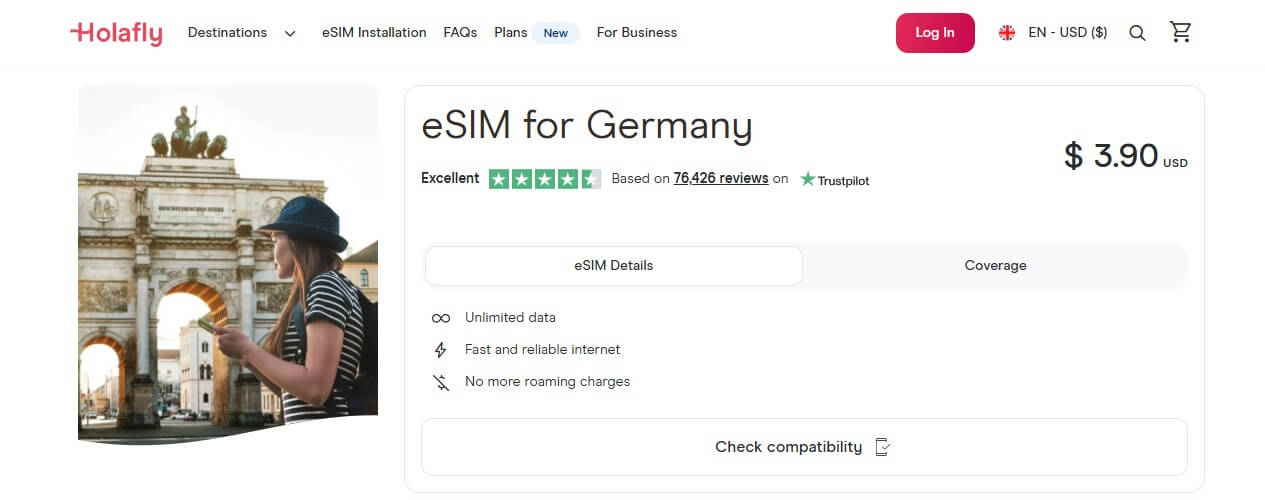Open the search magnifier icon
This screenshot has width=1265, height=500.
point(1137,33)
